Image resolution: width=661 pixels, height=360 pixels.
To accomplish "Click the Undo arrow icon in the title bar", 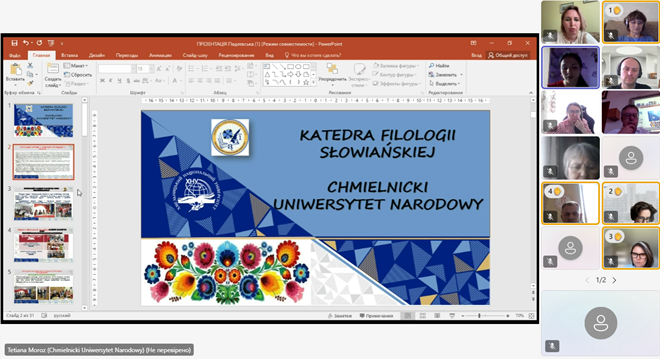I will (26, 43).
